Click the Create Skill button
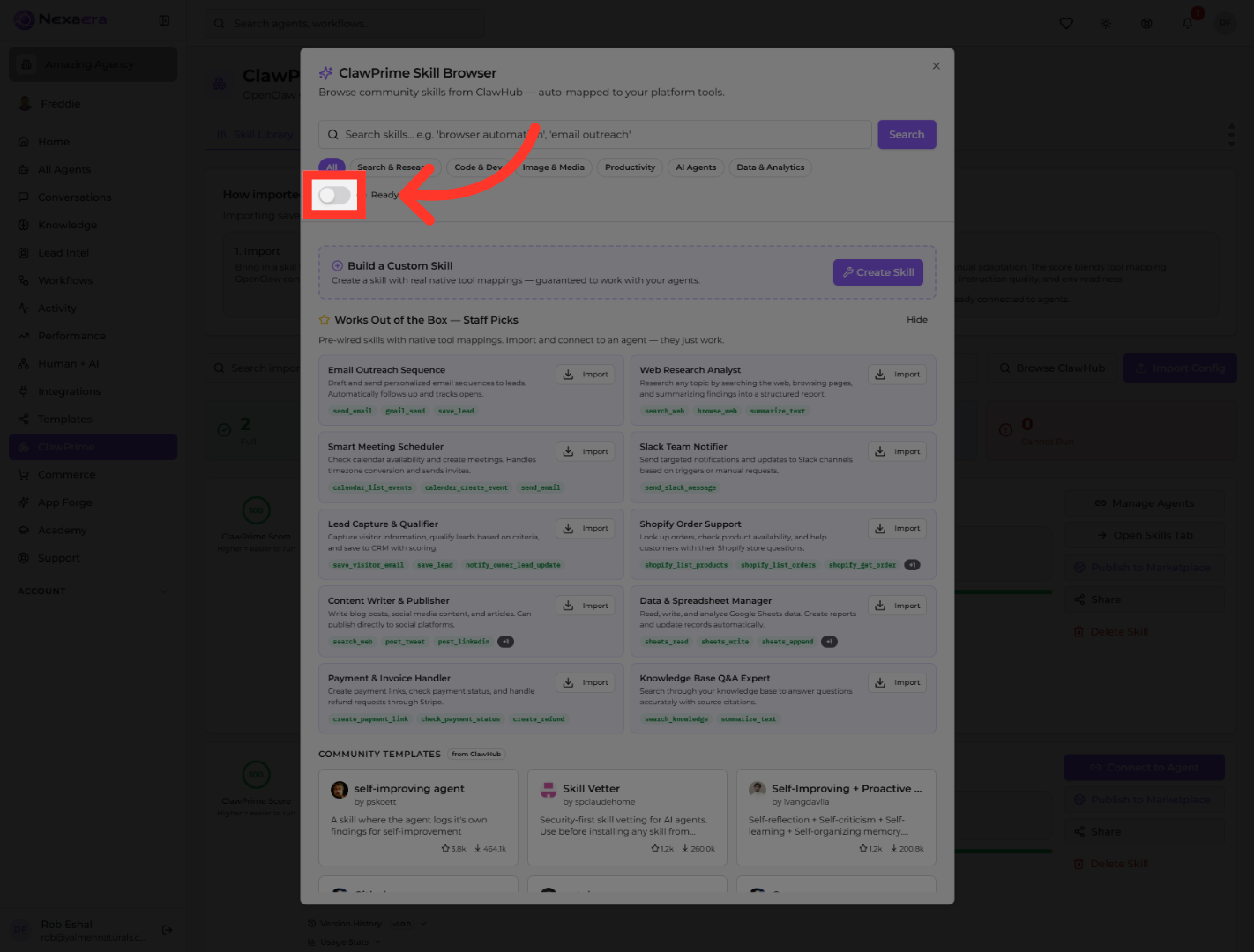Screen dimensions: 1254x952 (878, 272)
